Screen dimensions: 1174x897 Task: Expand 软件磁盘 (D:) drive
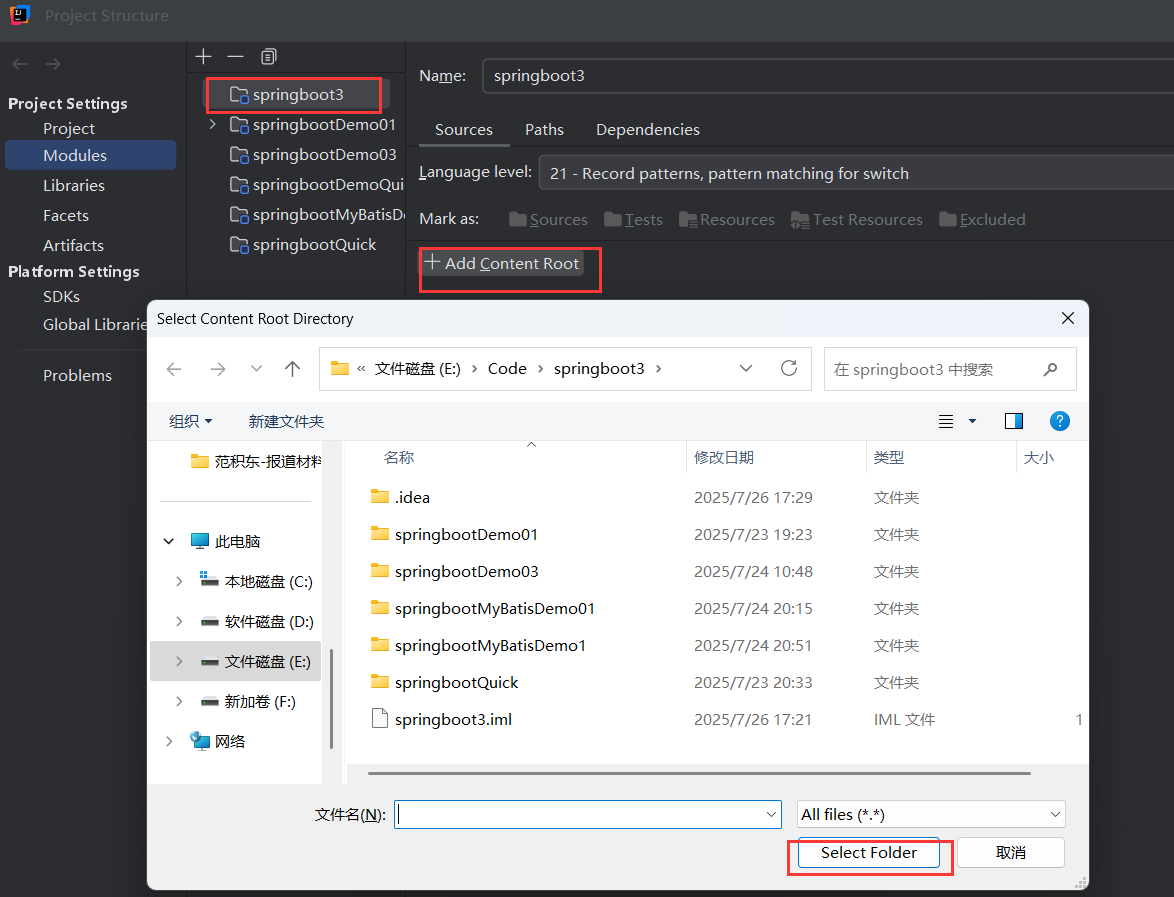pos(179,621)
